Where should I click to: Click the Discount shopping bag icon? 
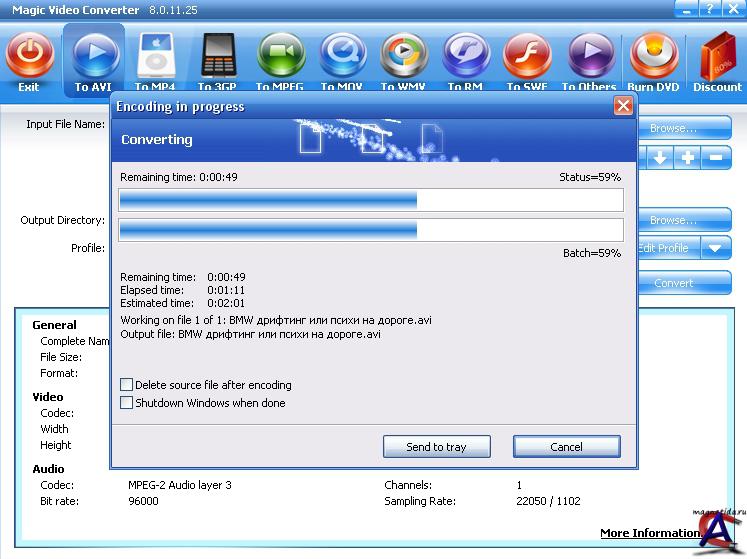(x=717, y=57)
